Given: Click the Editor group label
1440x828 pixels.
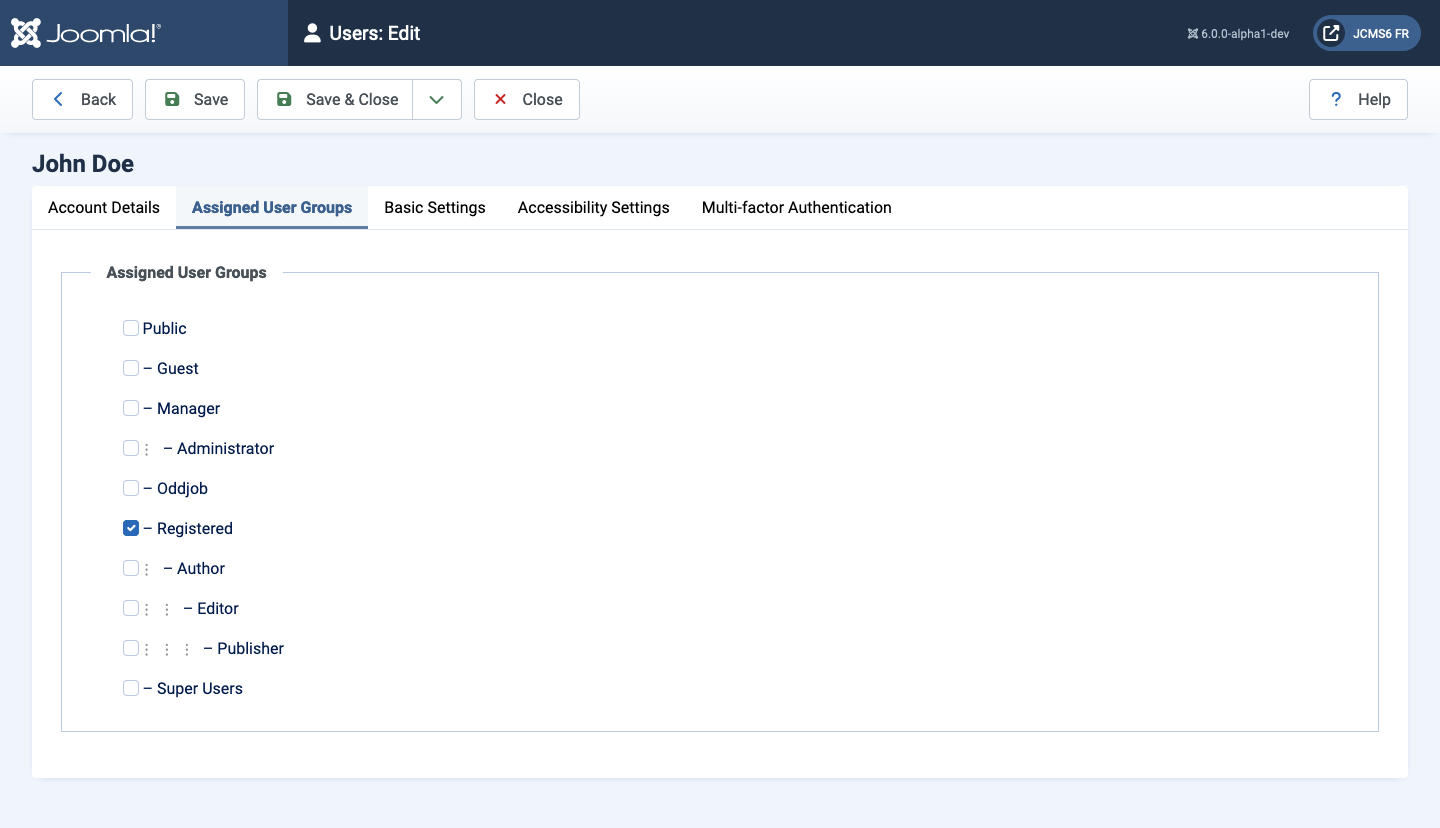Looking at the screenshot, I should pyautogui.click(x=191, y=608).
